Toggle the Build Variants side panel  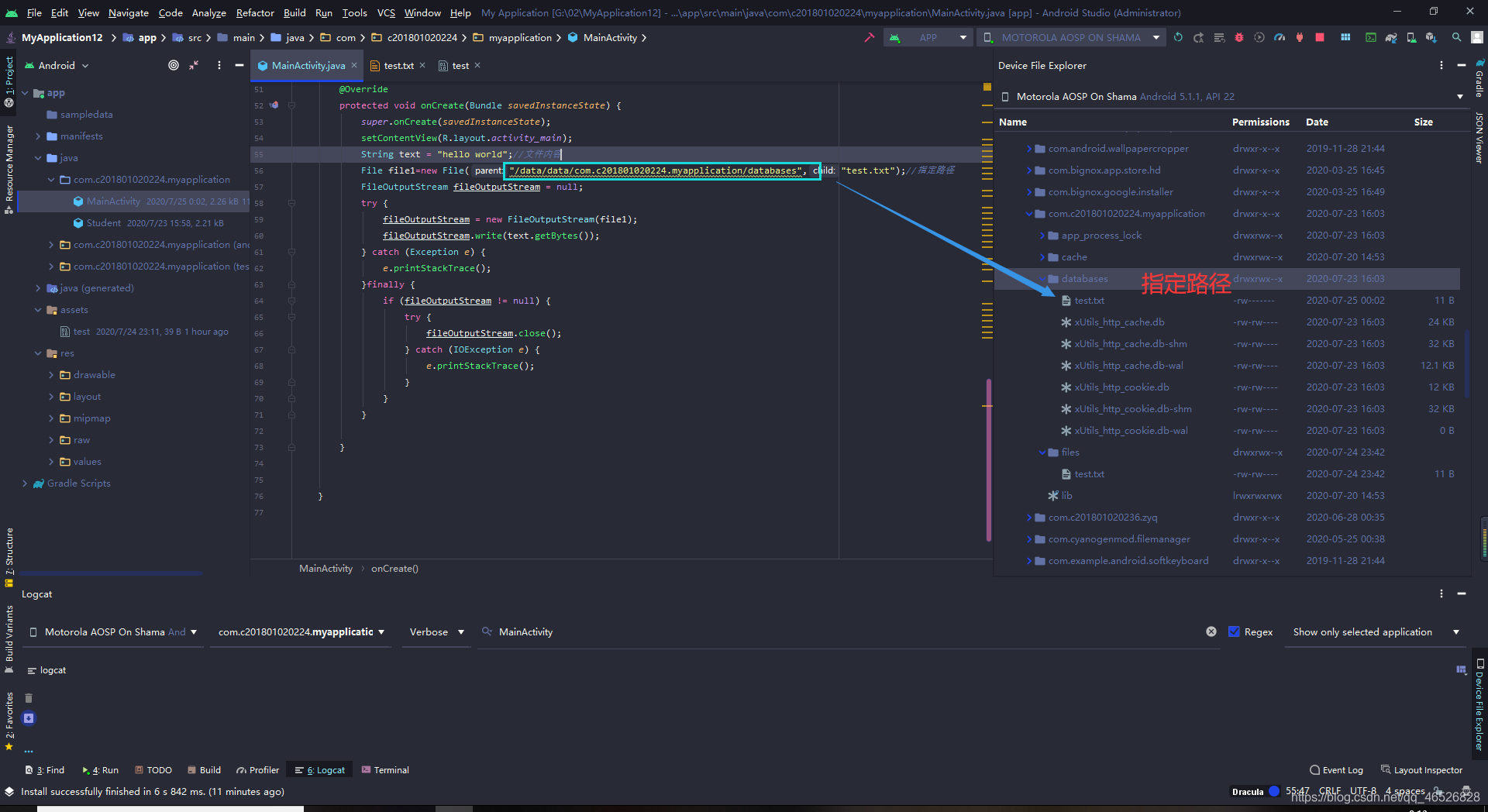pos(9,640)
